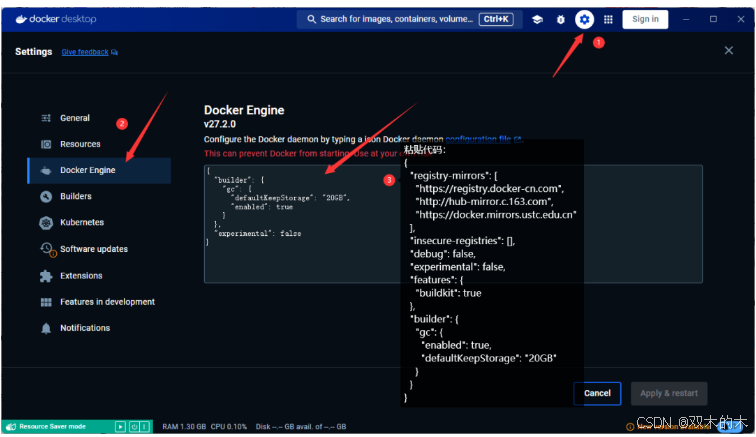Click the Docker Engine whale icon in sidebar
756x437 pixels.
(46, 170)
